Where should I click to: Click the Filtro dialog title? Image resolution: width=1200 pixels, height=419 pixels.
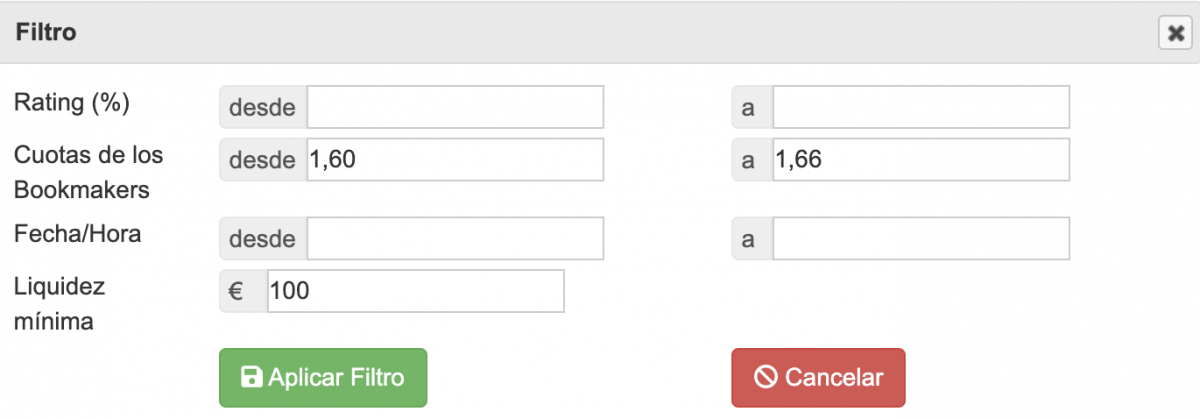(47, 33)
